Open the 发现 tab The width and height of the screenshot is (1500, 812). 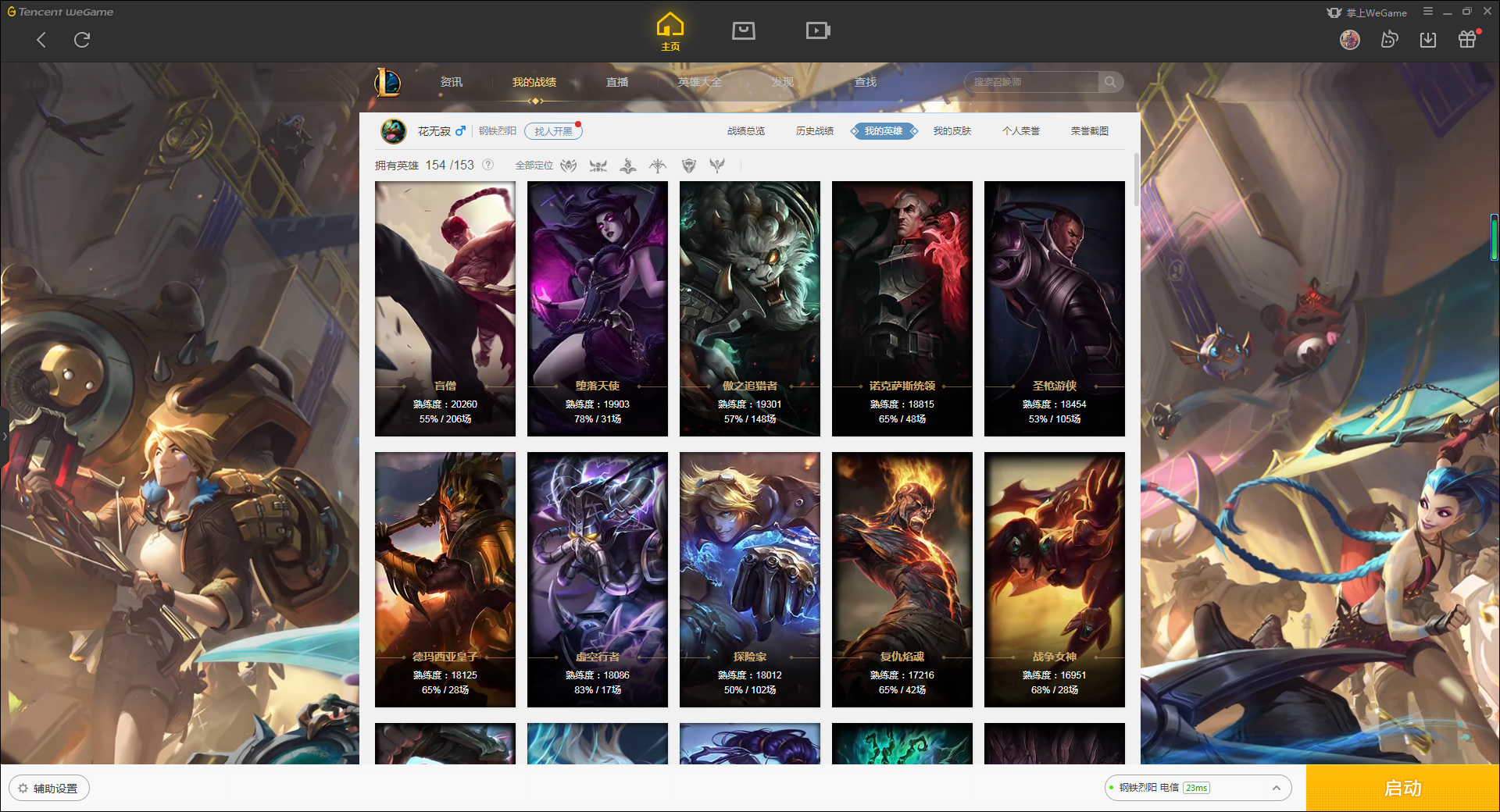coord(783,82)
